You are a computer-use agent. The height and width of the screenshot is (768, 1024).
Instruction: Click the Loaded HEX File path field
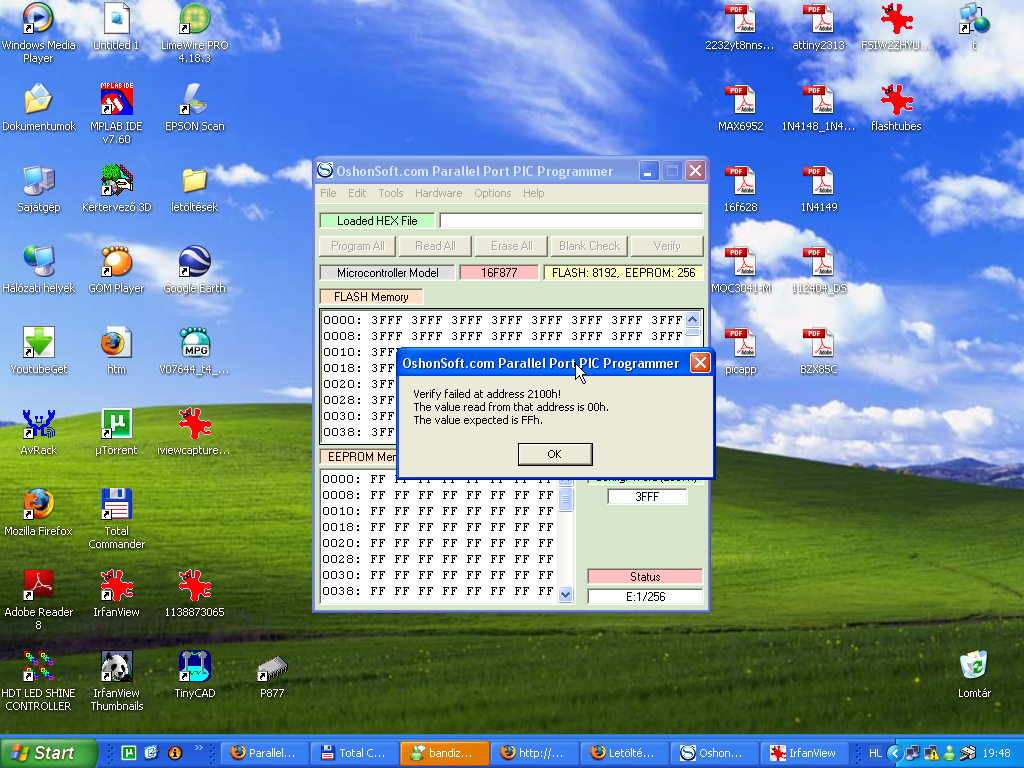tap(571, 221)
